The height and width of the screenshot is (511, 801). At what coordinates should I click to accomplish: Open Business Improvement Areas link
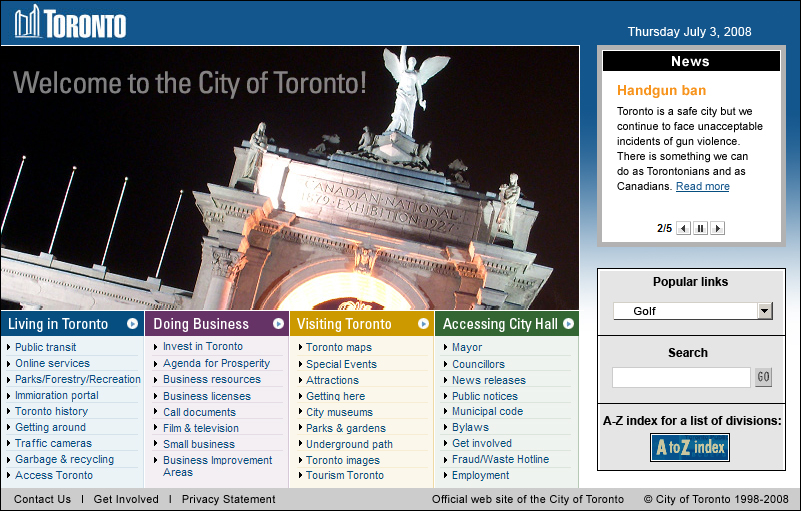point(218,466)
